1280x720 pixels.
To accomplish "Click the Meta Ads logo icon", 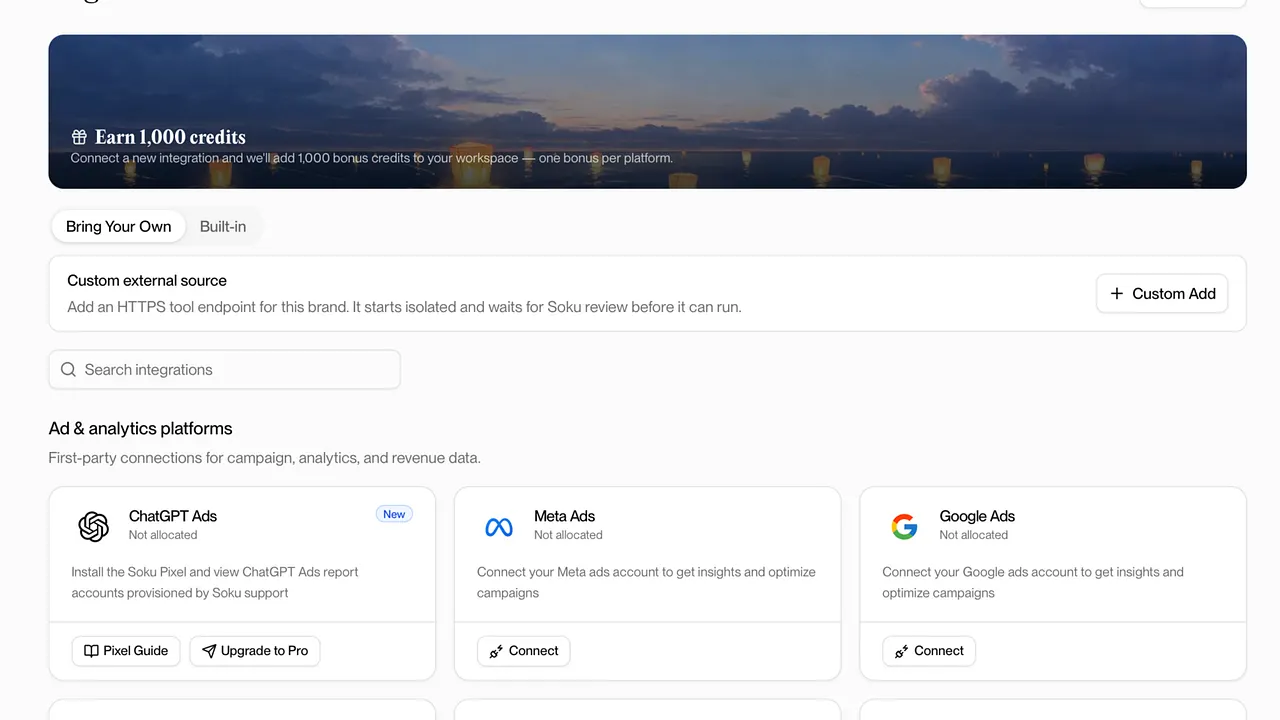I will (499, 527).
